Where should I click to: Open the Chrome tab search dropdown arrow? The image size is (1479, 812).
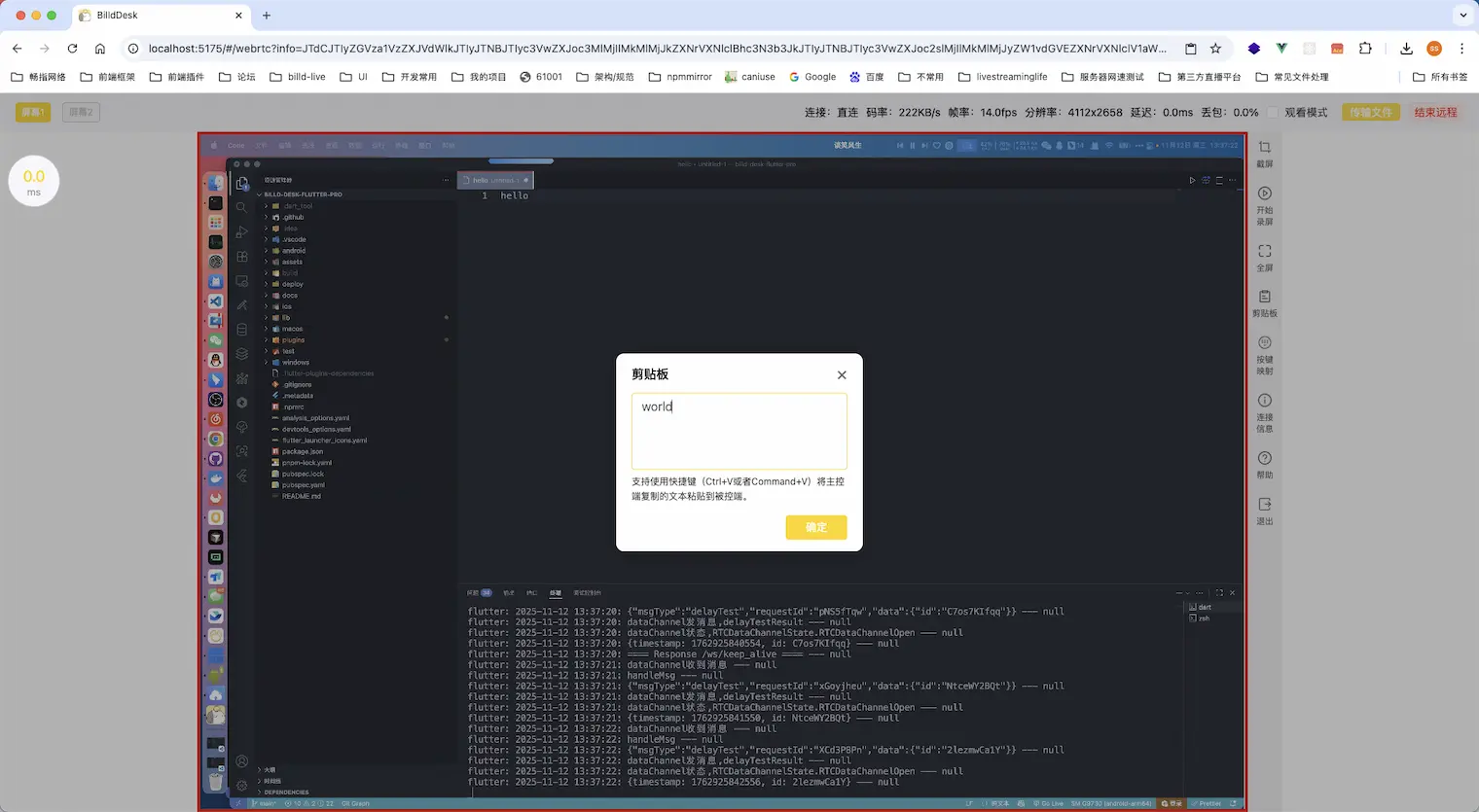tap(1462, 16)
